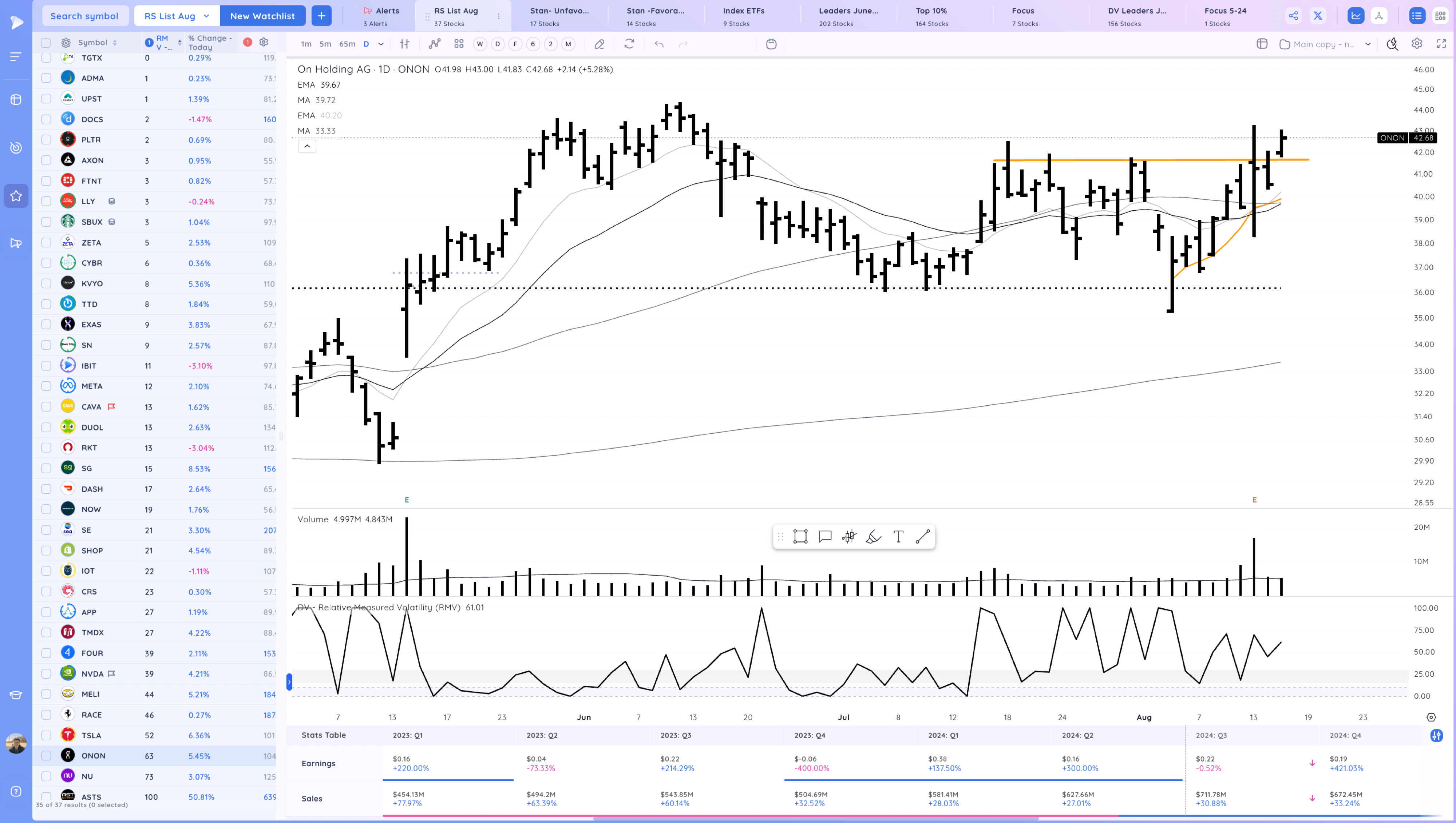
Task: Select the Text annotation tool
Action: (x=898, y=537)
